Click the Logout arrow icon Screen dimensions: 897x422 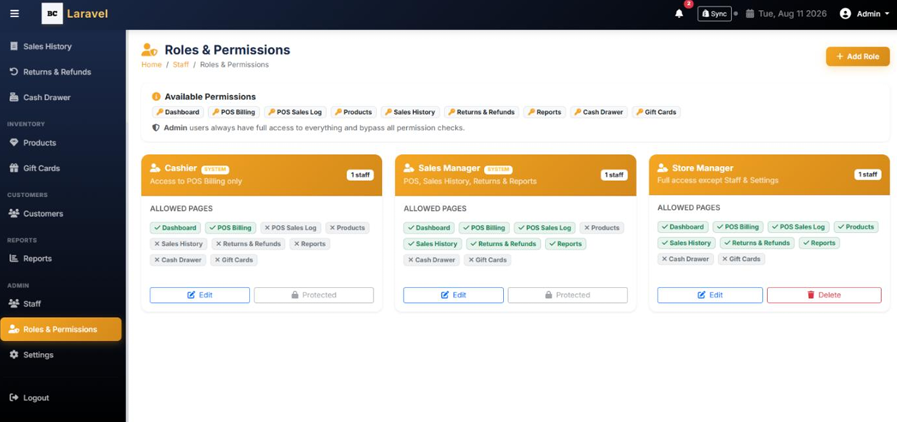(14, 397)
